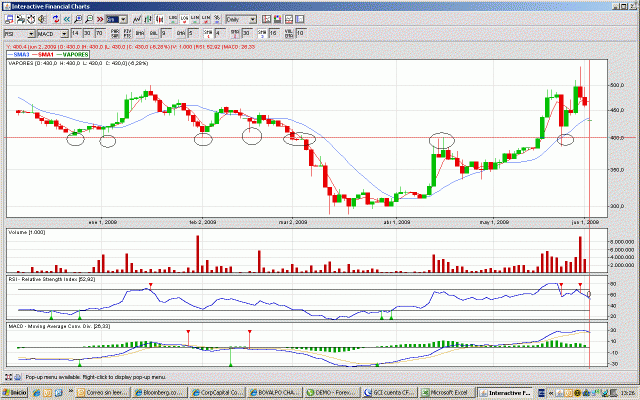This screenshot has width=640, height=400.
Task: Click the sound speaker icon in toolbar
Action: [x=42, y=19]
